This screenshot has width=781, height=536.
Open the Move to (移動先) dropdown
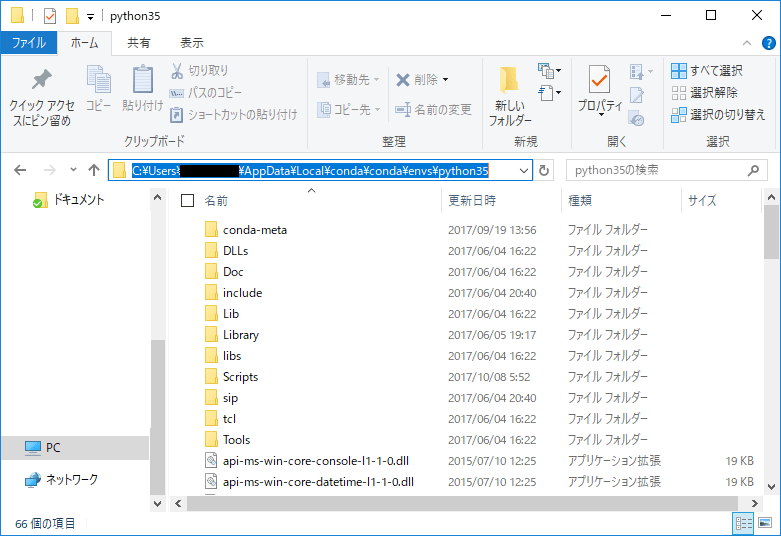pos(349,80)
